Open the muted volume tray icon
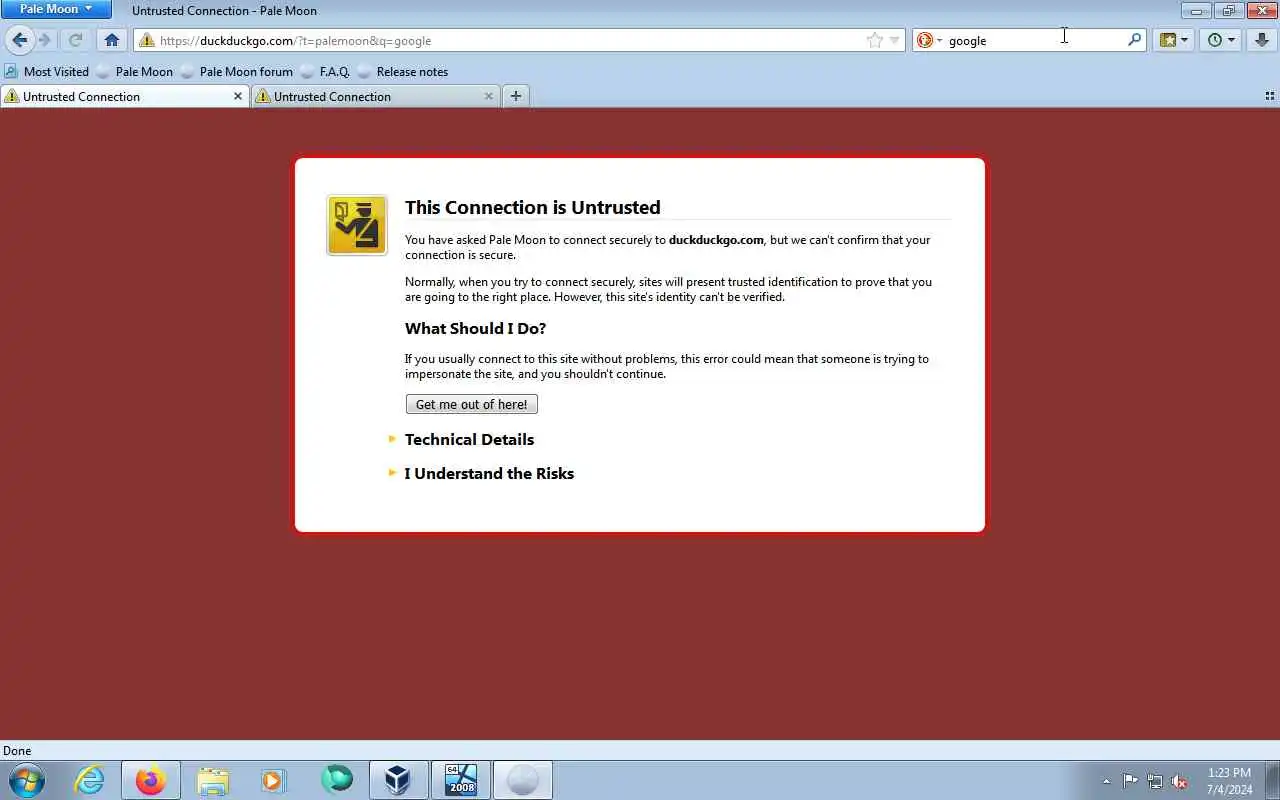This screenshot has width=1280, height=800. (x=1180, y=781)
